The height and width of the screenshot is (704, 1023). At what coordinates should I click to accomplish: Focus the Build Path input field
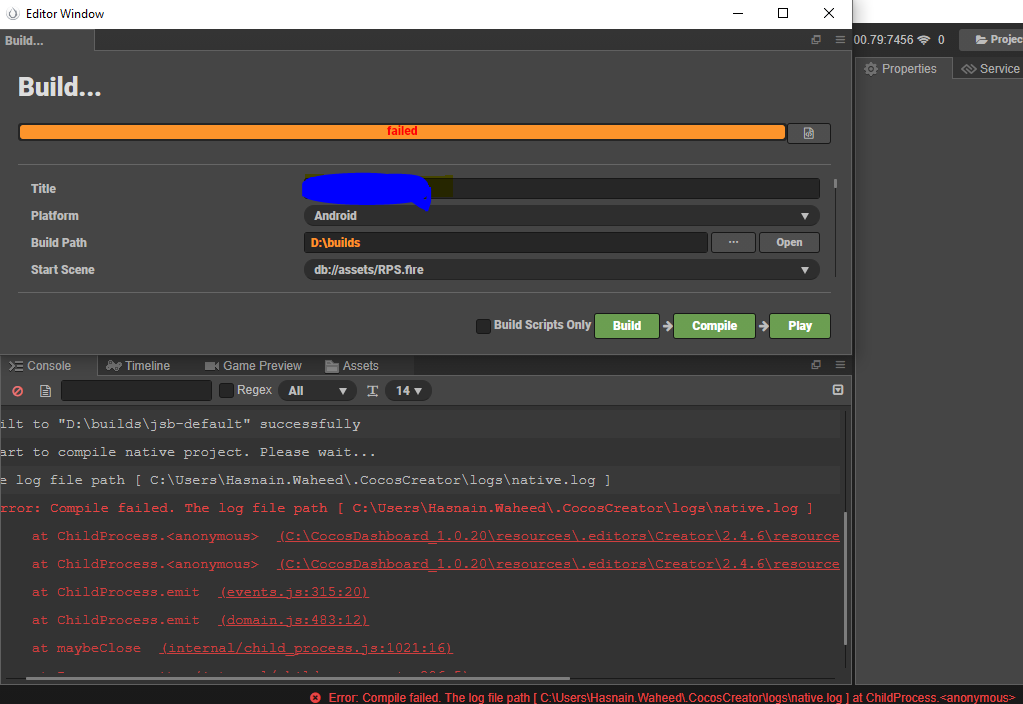pyautogui.click(x=506, y=243)
